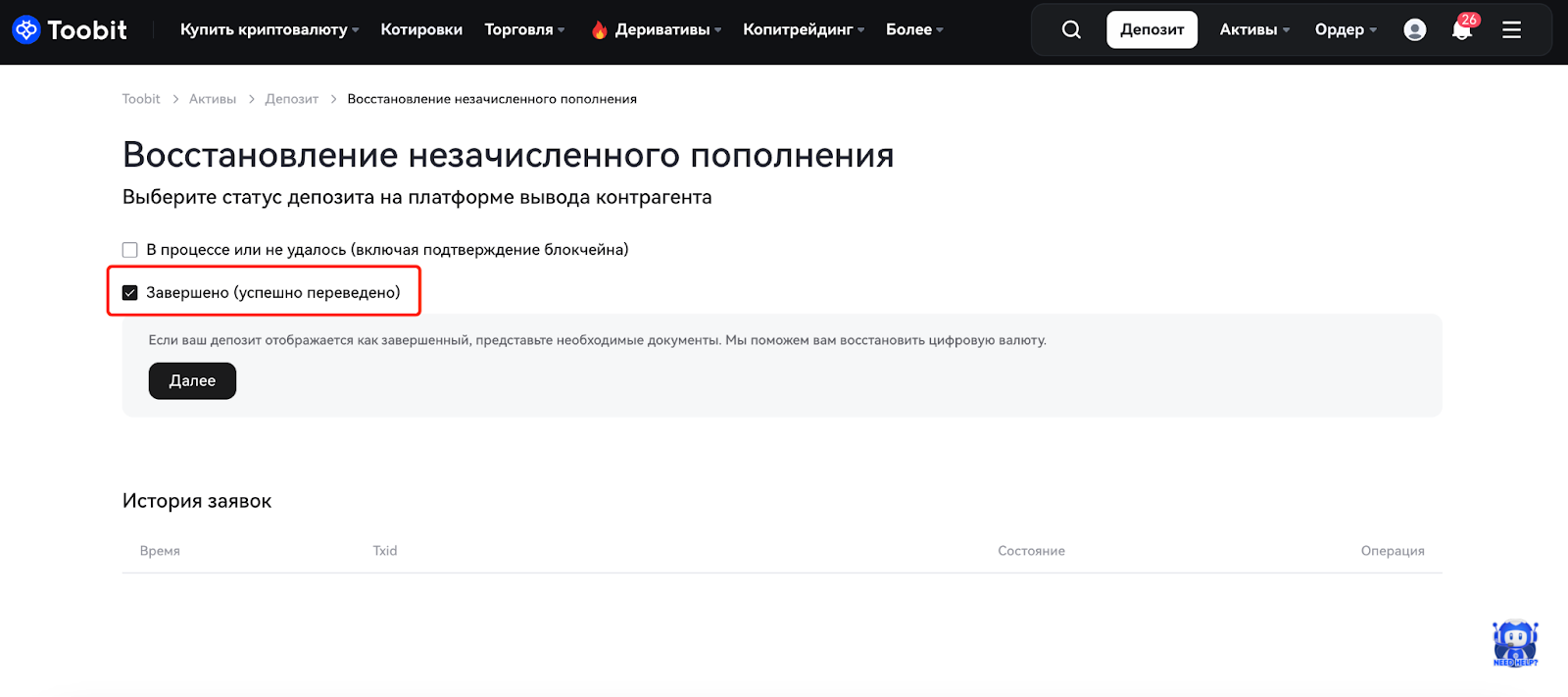Open notifications bell with 26 badge

click(1463, 28)
